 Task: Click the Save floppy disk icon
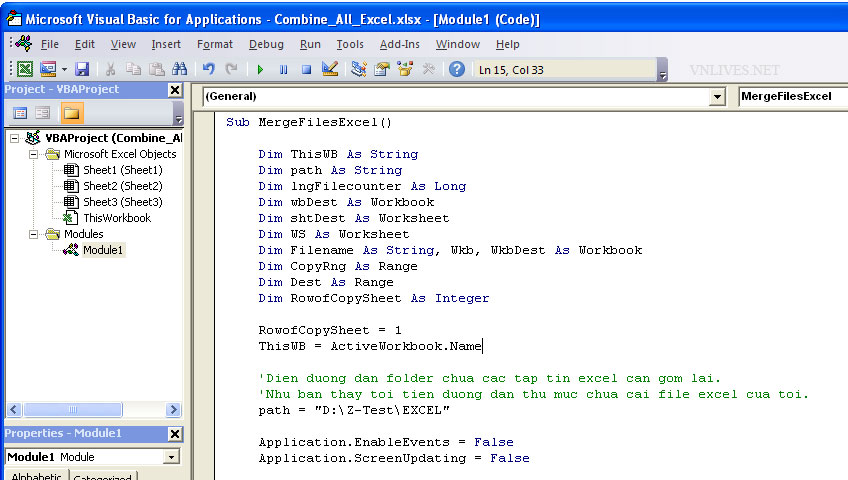point(82,69)
